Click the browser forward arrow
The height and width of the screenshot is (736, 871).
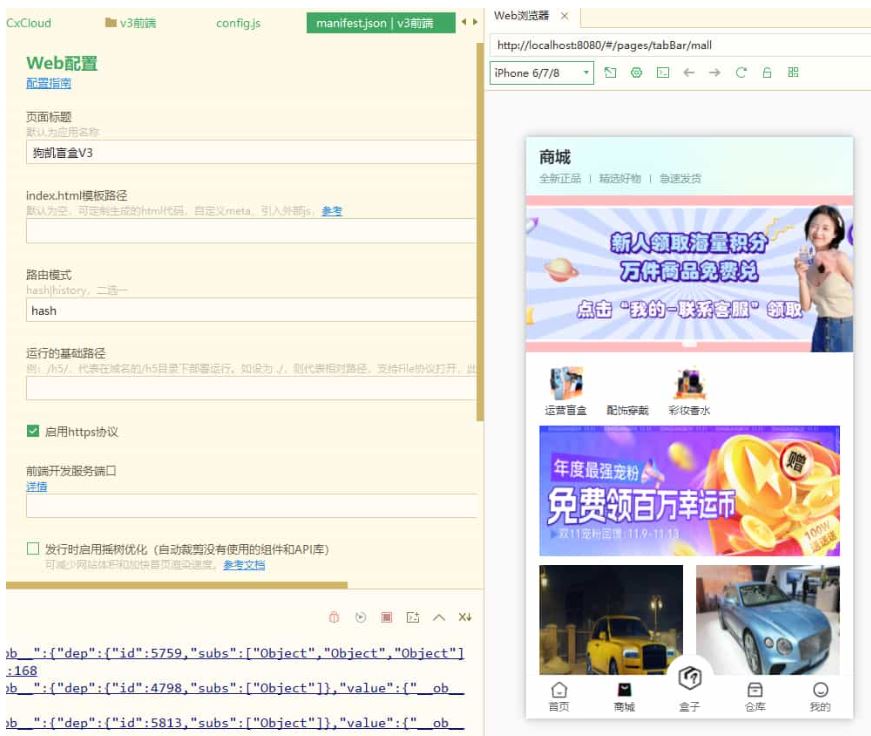click(714, 73)
